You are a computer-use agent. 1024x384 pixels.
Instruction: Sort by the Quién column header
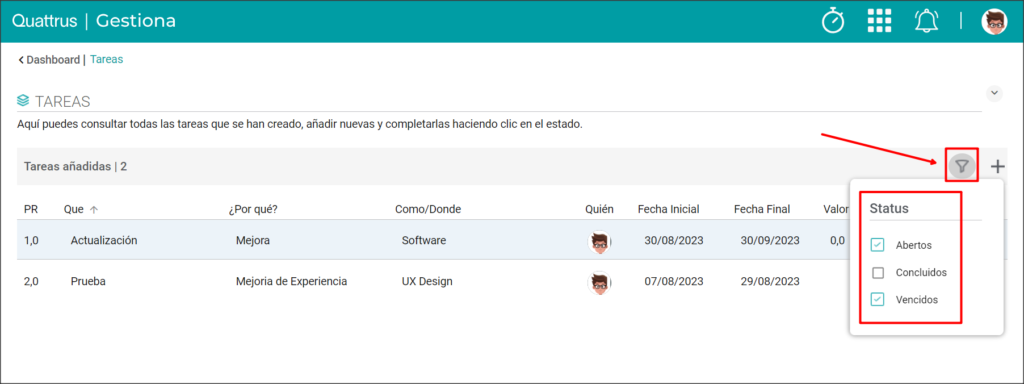(x=600, y=210)
